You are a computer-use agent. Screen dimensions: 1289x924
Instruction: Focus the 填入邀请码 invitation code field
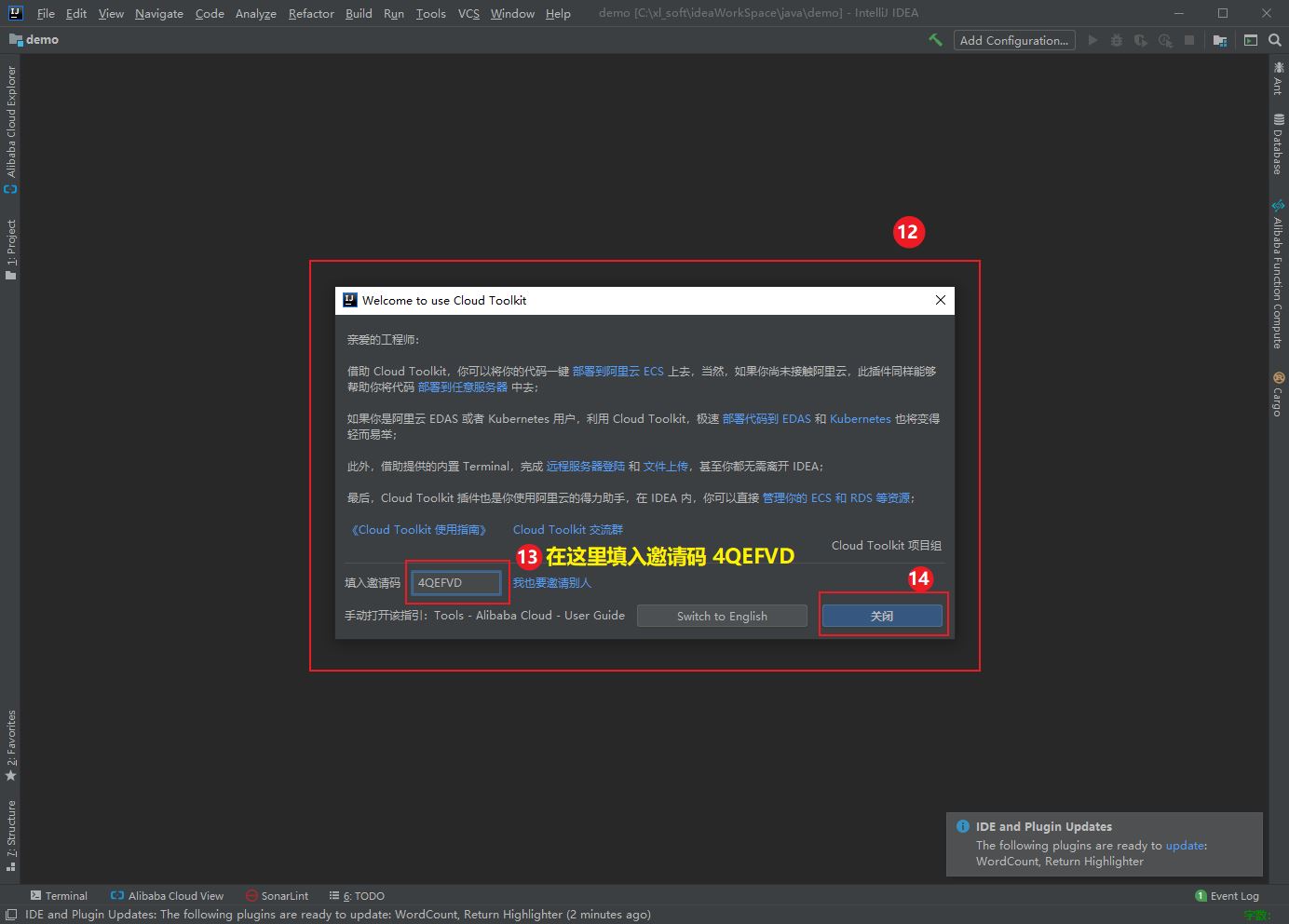coord(456,583)
